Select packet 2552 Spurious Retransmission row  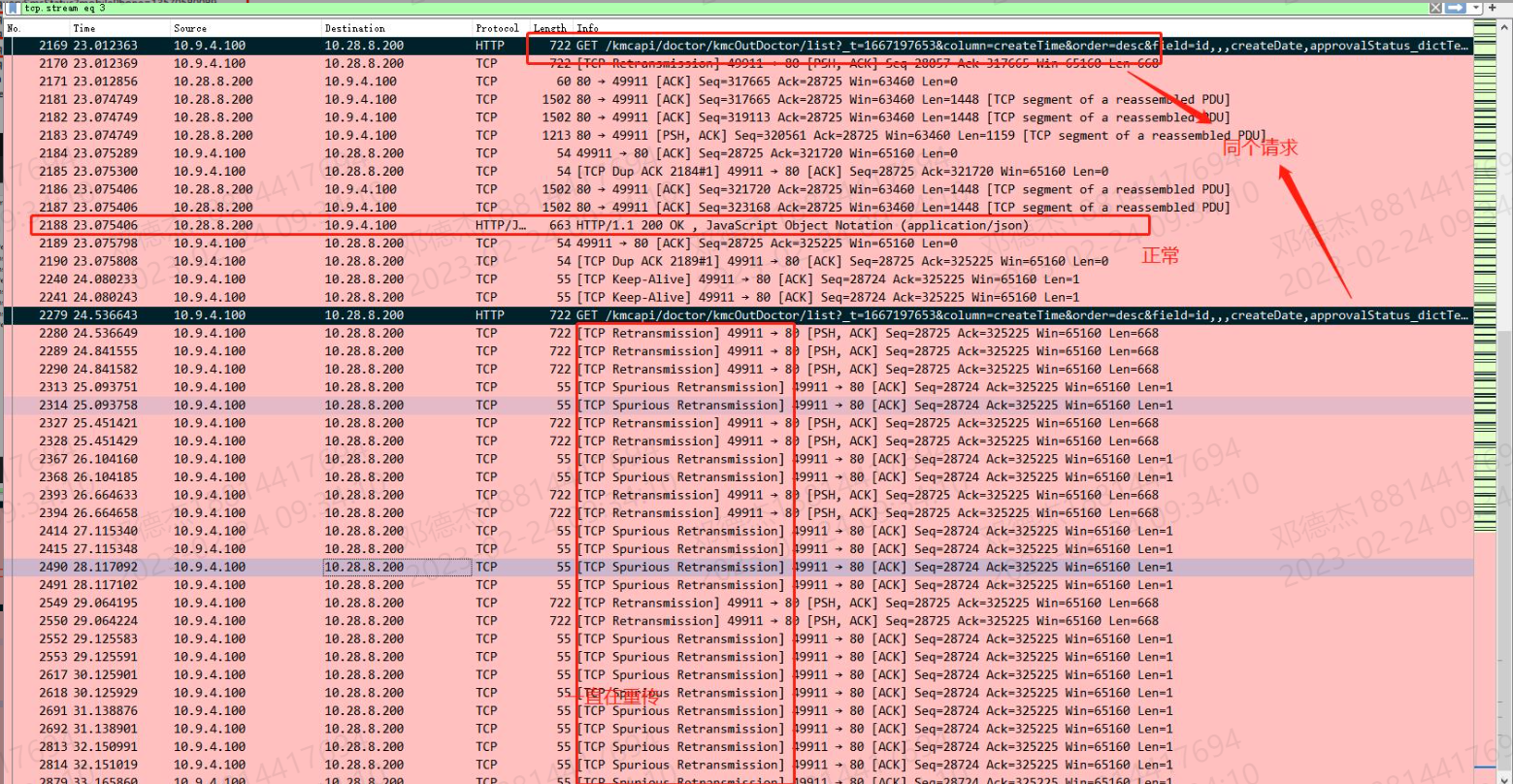tap(738, 638)
